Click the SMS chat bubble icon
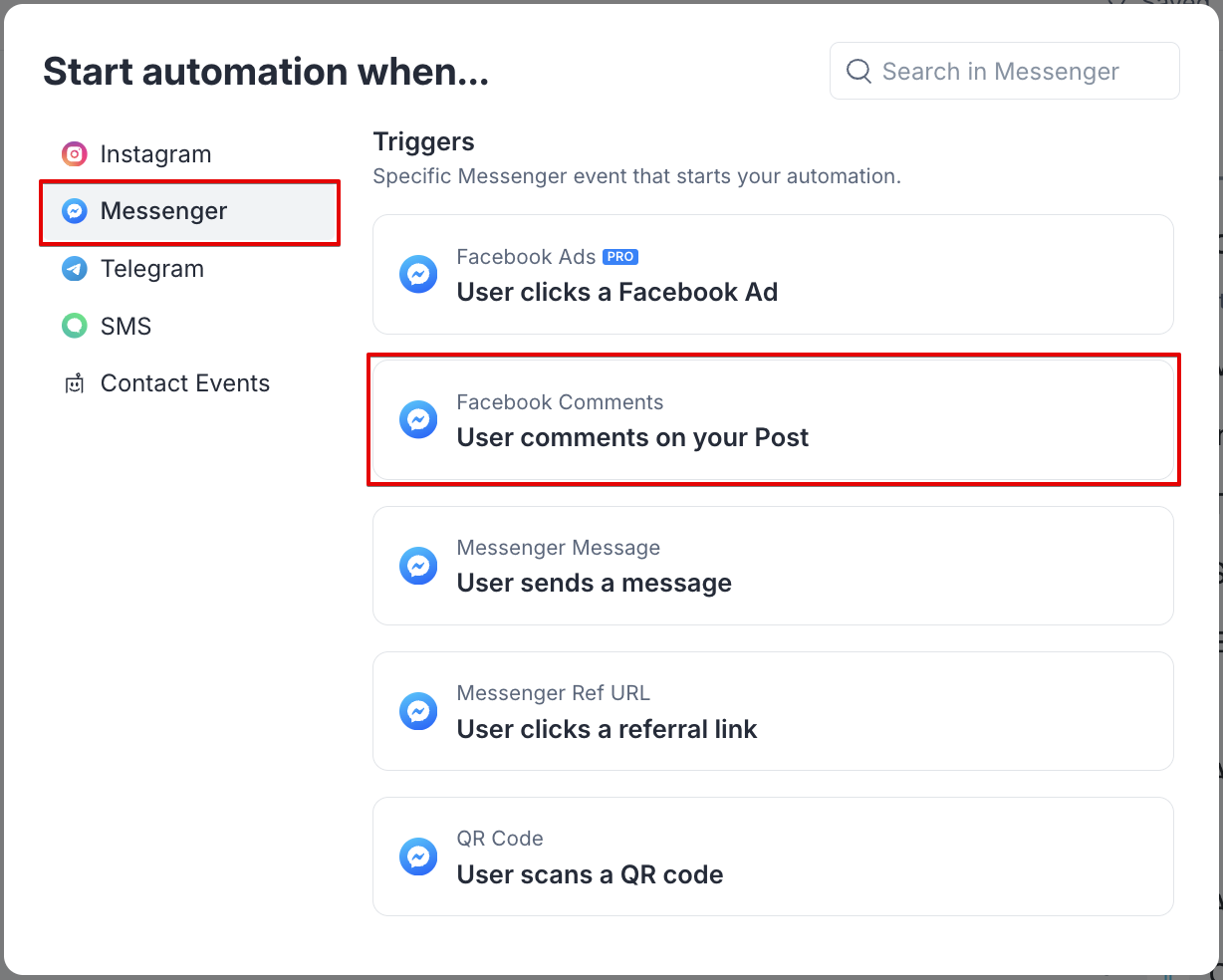The height and width of the screenshot is (980, 1223). point(75,326)
